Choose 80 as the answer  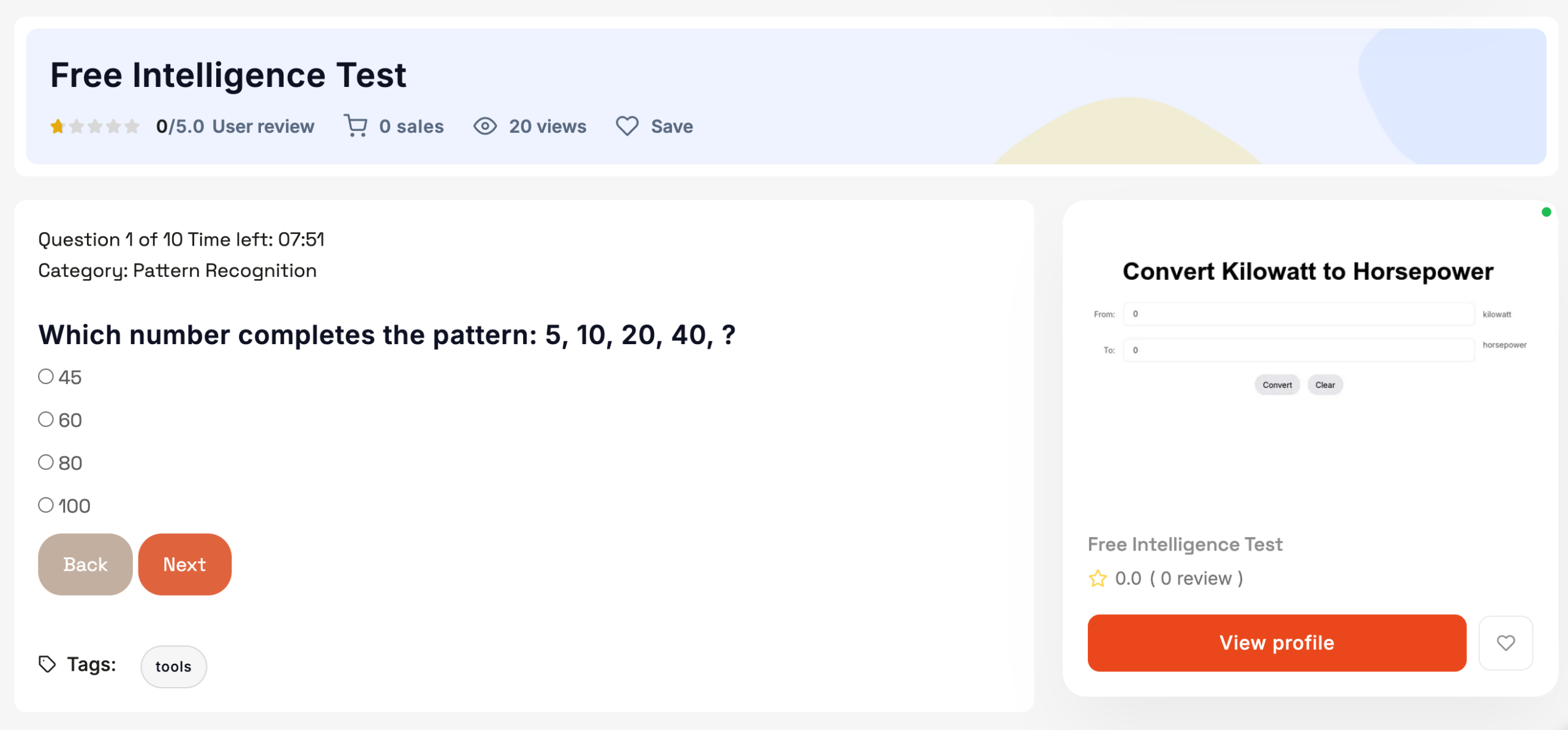(x=46, y=462)
